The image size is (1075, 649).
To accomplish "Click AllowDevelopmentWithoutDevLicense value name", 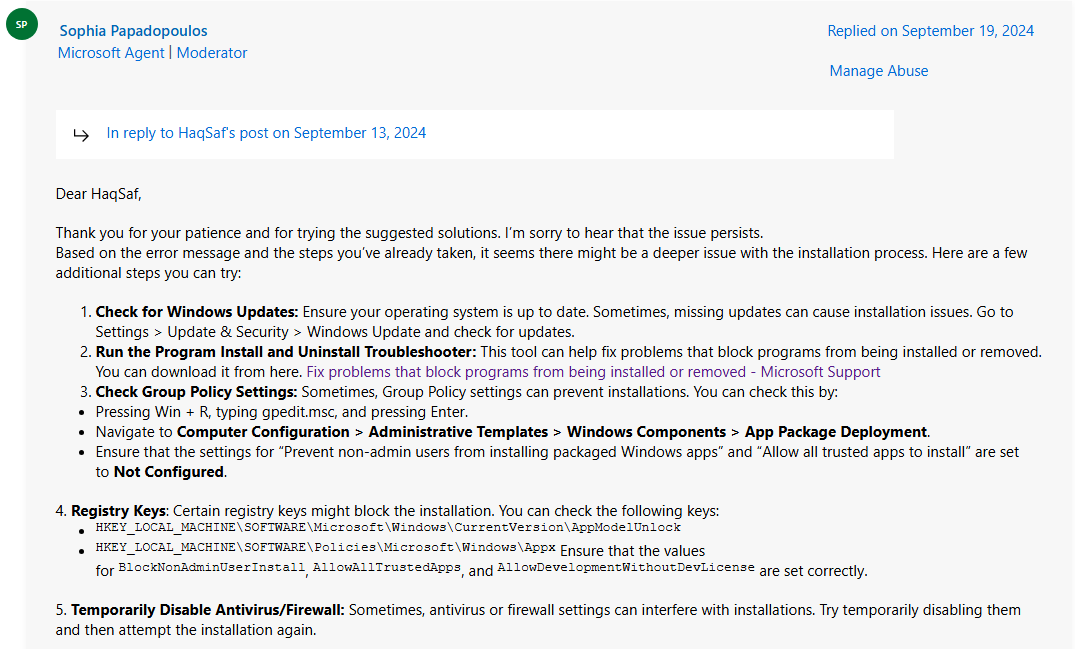I will point(626,567).
